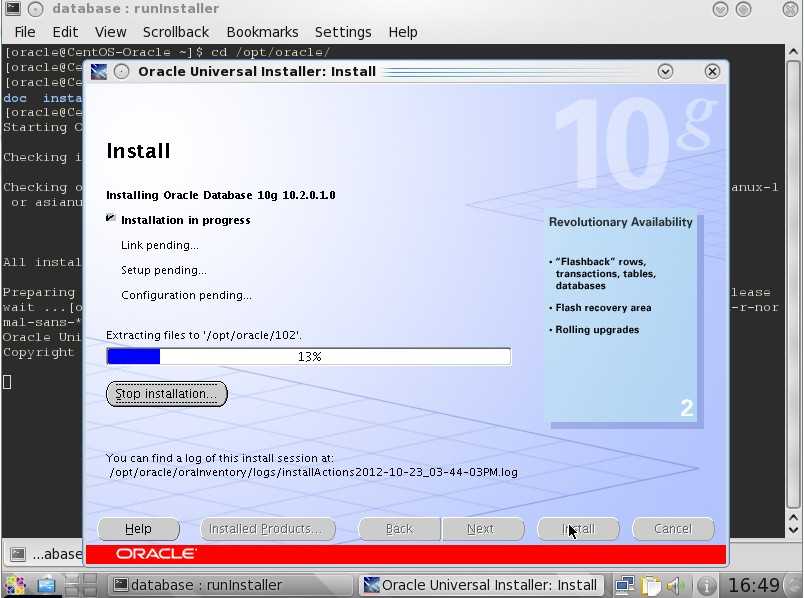Click the Flash recovery area bullet text
The width and height of the screenshot is (804, 598).
pyautogui.click(x=603, y=308)
